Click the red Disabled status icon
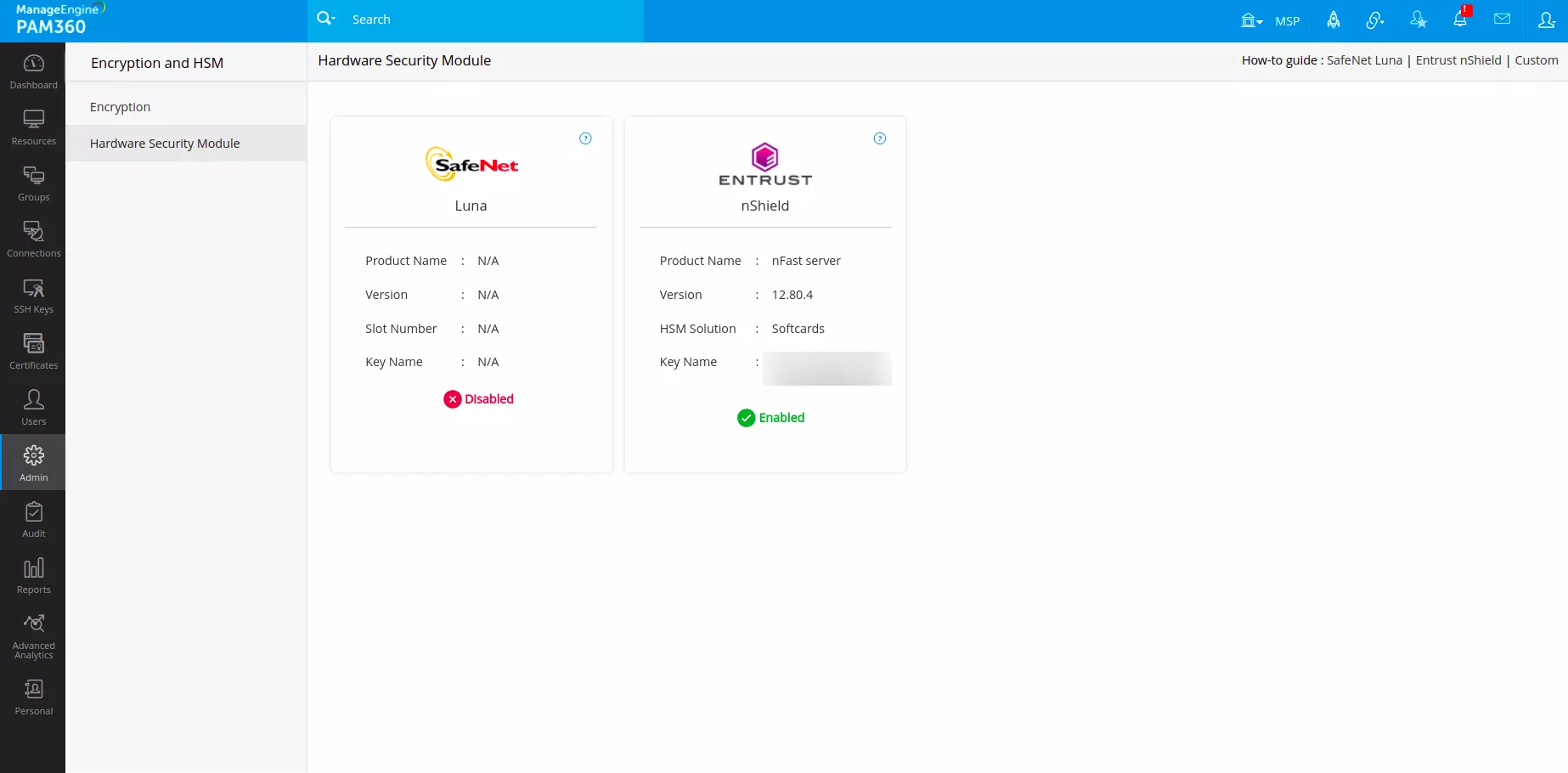 click(453, 399)
